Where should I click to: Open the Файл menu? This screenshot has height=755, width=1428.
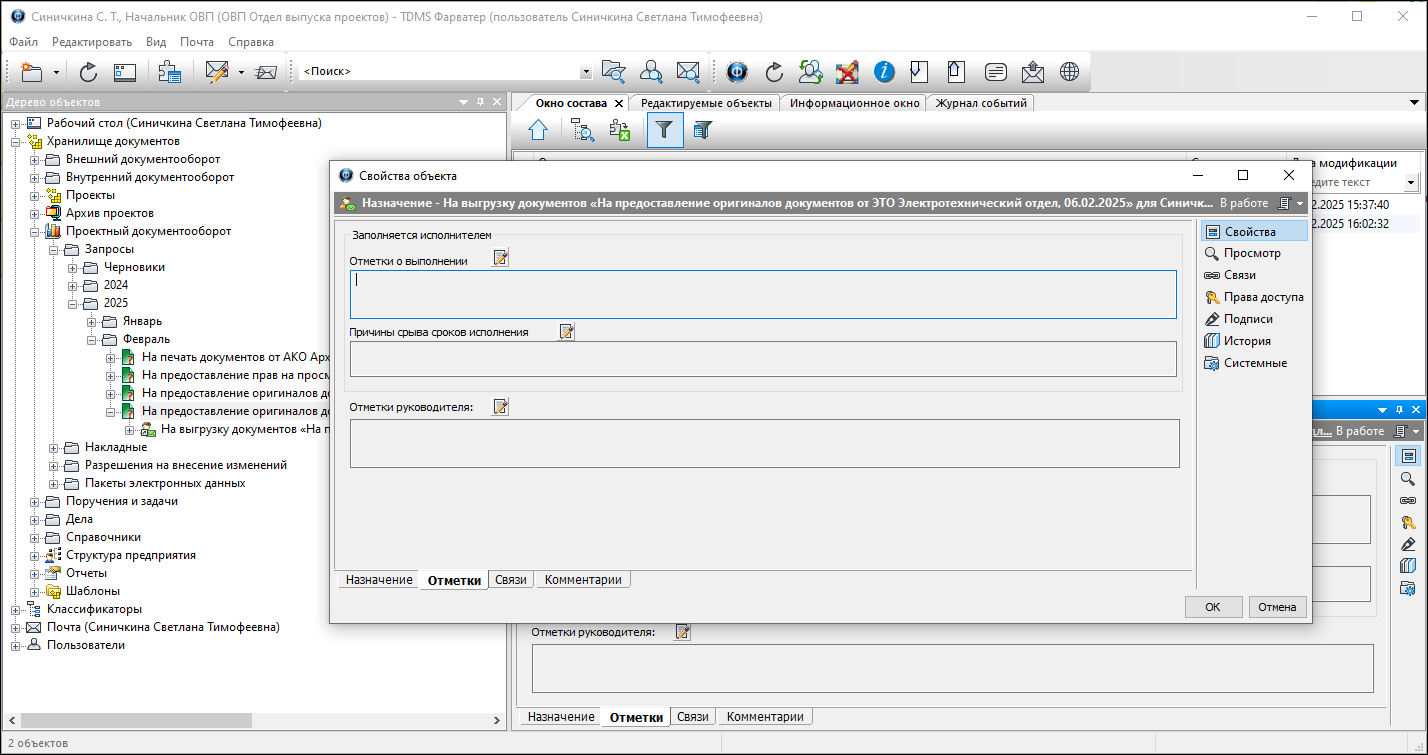[x=24, y=42]
